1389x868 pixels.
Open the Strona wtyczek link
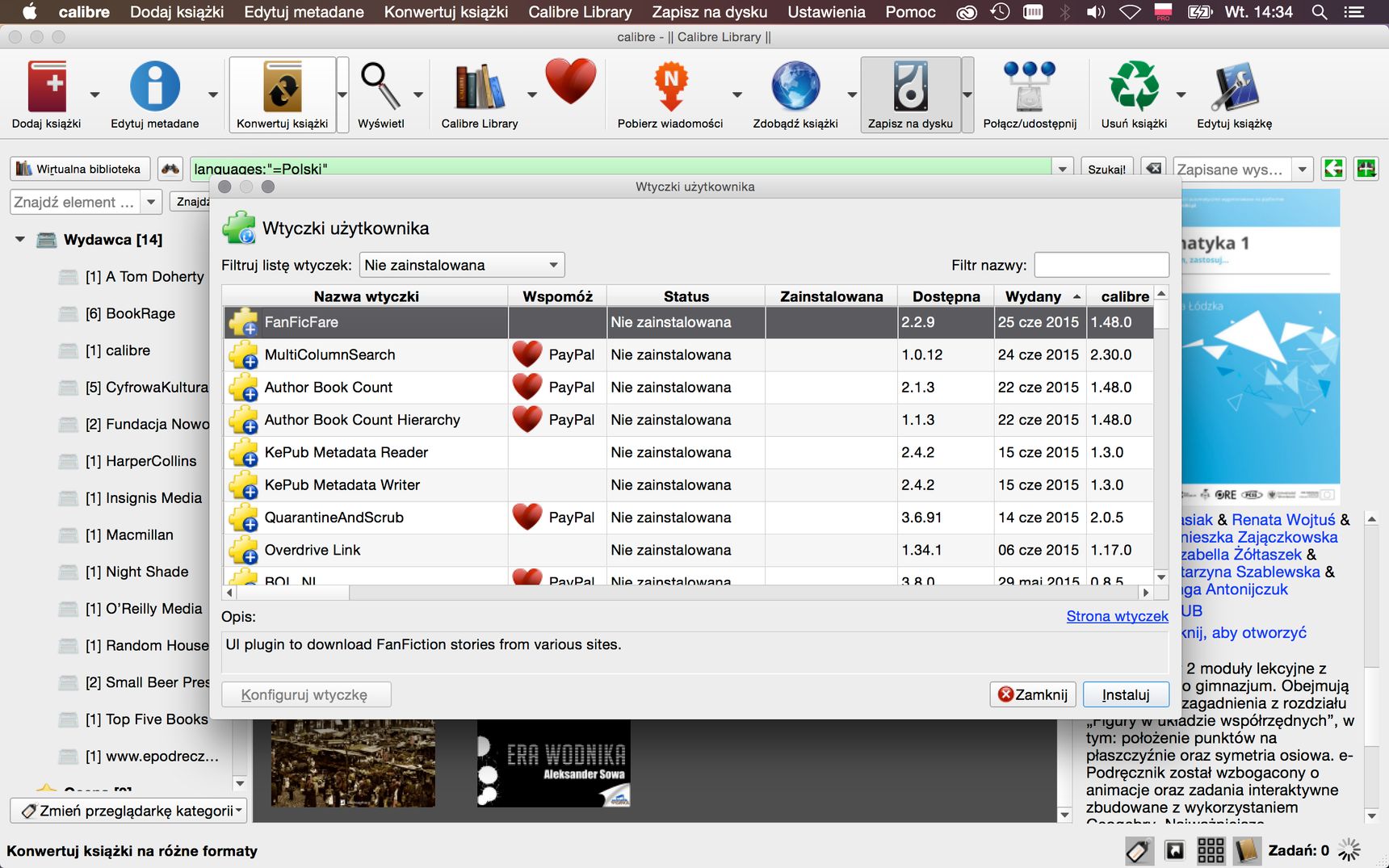tap(1117, 616)
